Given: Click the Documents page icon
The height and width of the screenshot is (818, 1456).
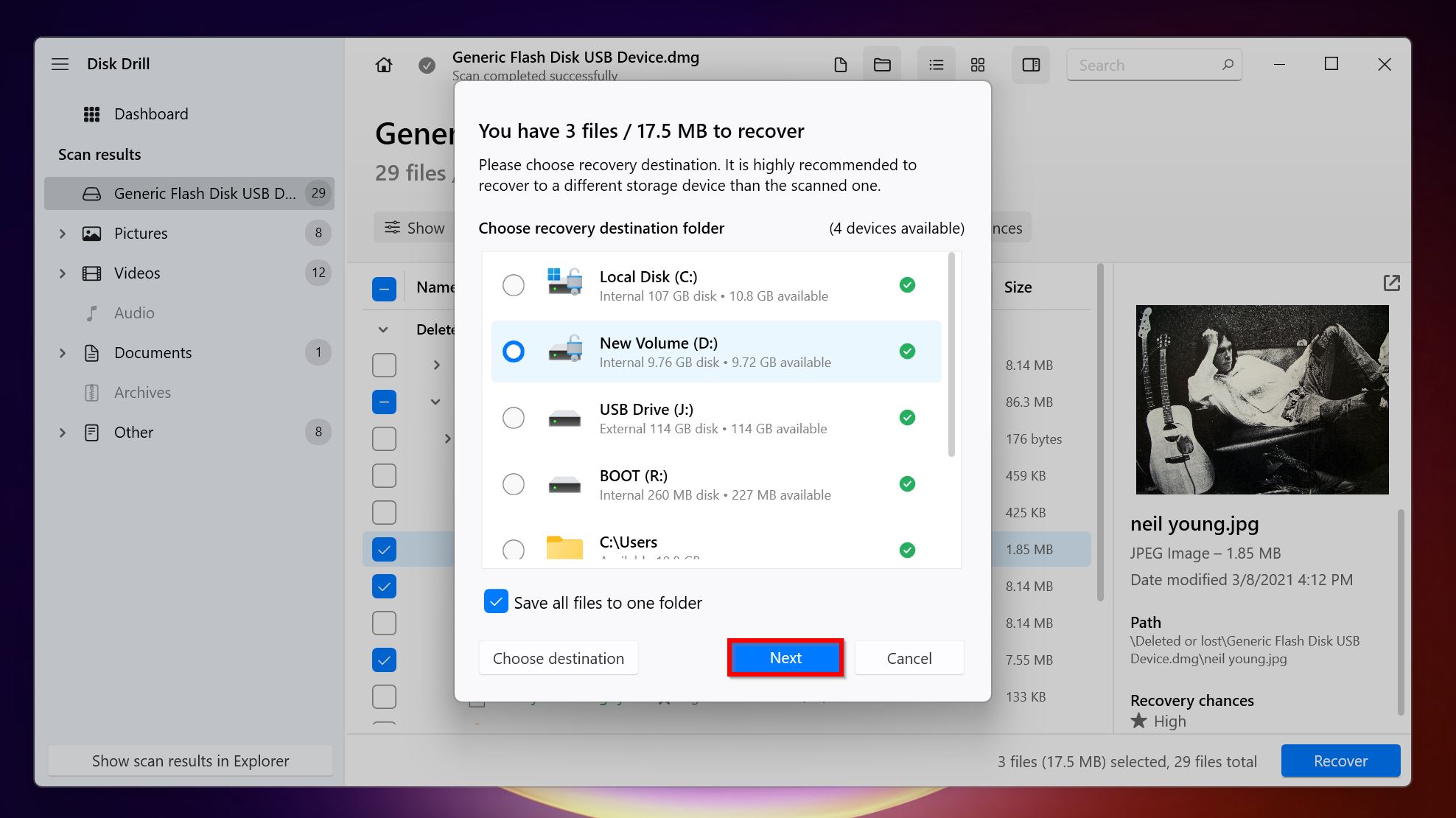Looking at the screenshot, I should 92,353.
